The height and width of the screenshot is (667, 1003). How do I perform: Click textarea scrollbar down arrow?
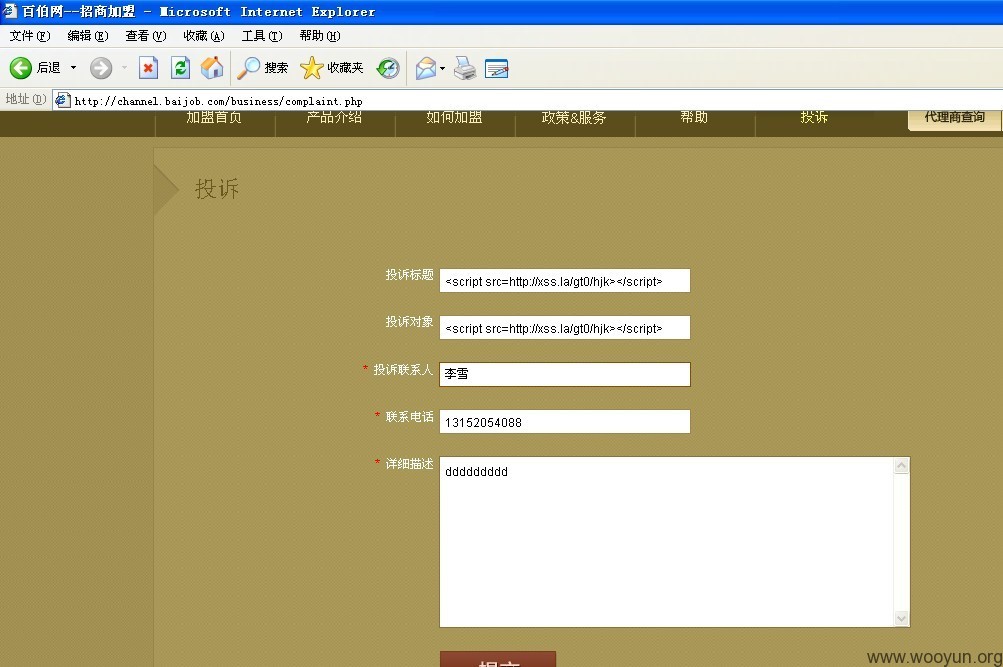[x=901, y=618]
